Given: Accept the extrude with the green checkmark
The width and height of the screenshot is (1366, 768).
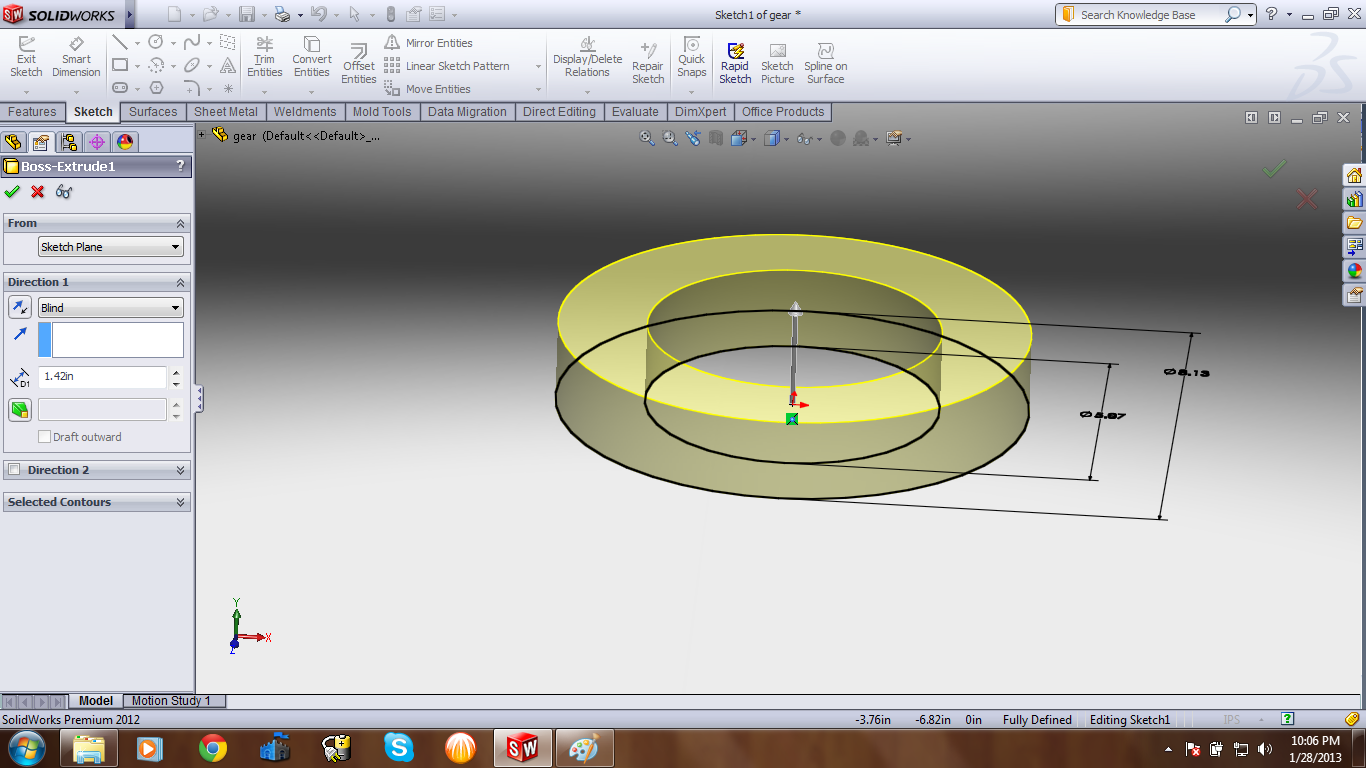Looking at the screenshot, I should 12,192.
